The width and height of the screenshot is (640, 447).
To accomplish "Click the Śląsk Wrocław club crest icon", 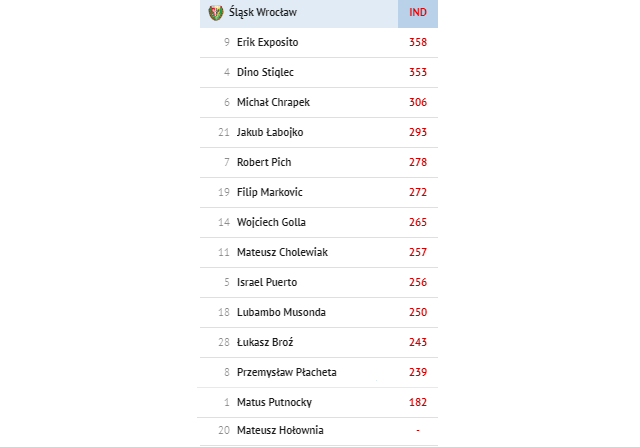I will click(216, 13).
